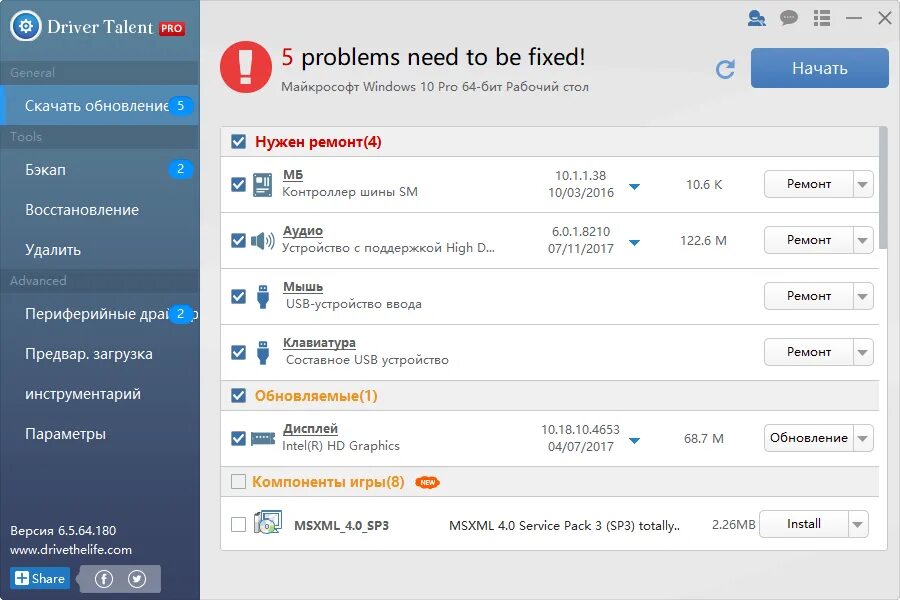Open the user account icon
Image resolution: width=900 pixels, height=600 pixels.
[757, 18]
